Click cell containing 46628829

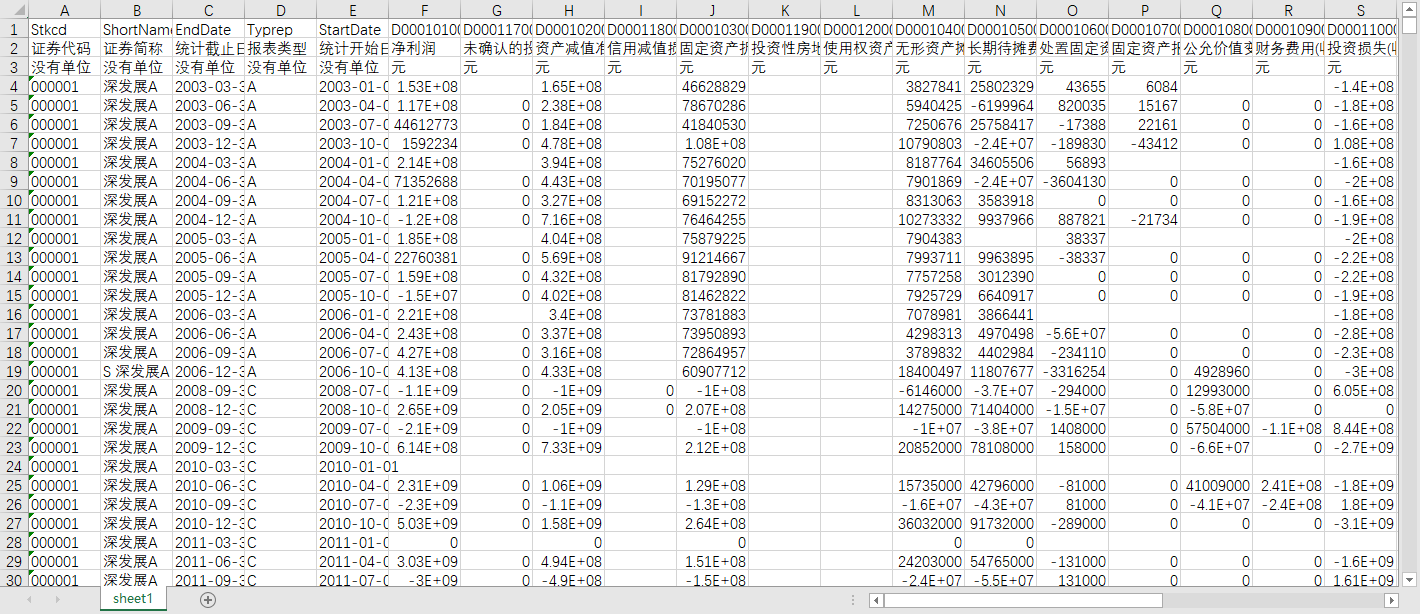point(712,86)
